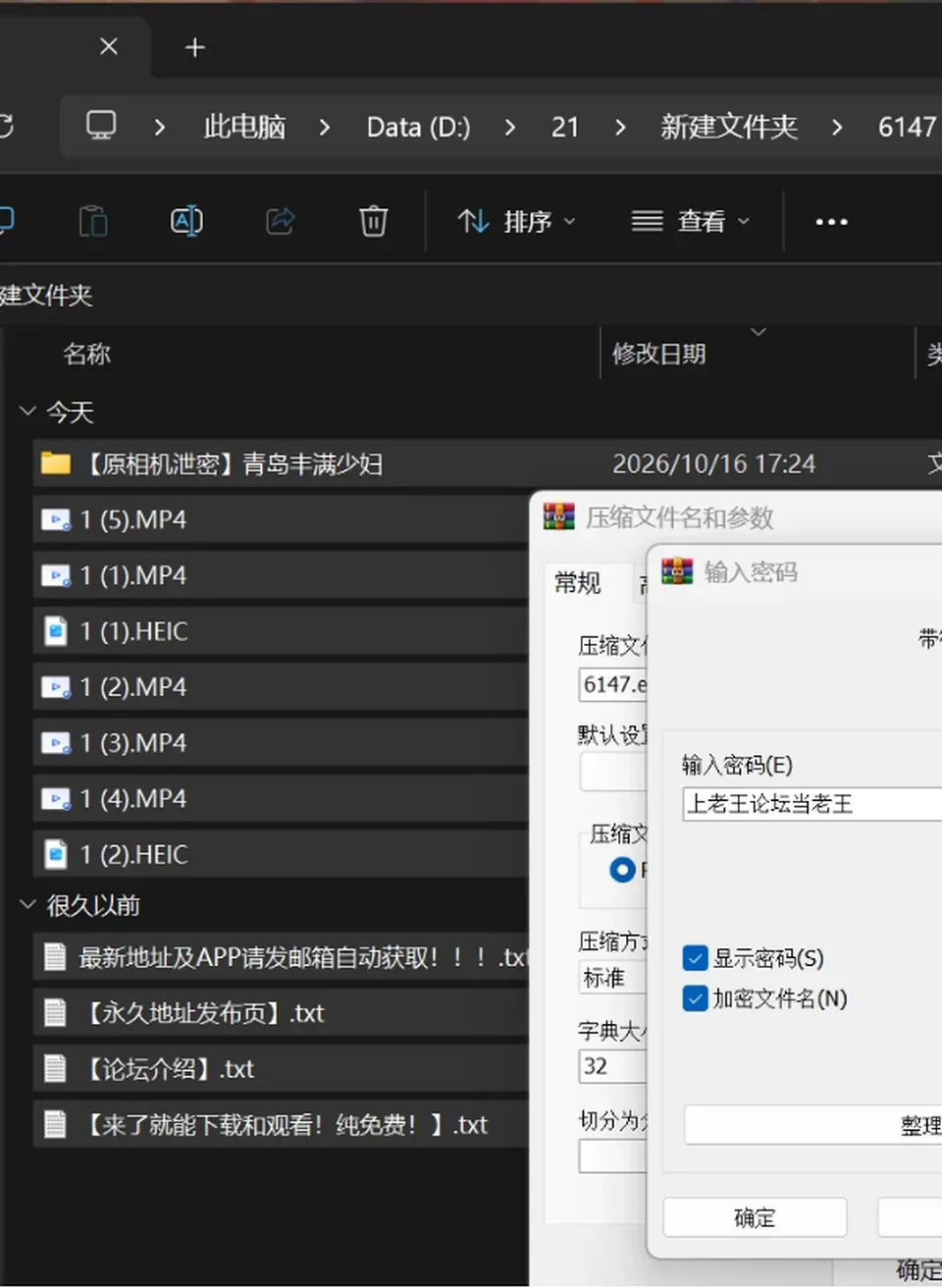Open a new Explorer tab with plus icon
The width and height of the screenshot is (942, 1288).
coord(195,47)
